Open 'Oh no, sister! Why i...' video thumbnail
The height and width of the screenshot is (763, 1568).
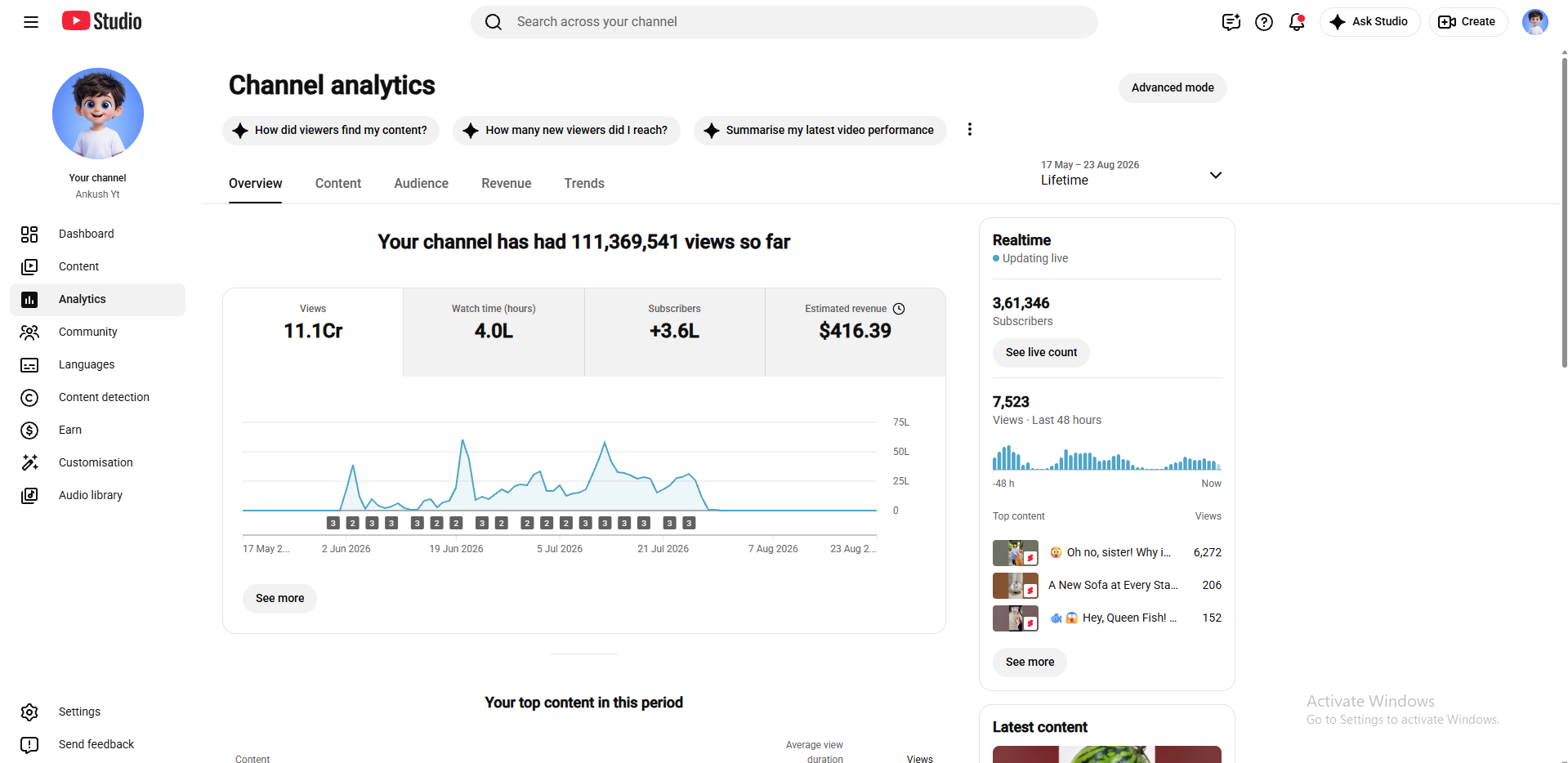[x=1016, y=553]
